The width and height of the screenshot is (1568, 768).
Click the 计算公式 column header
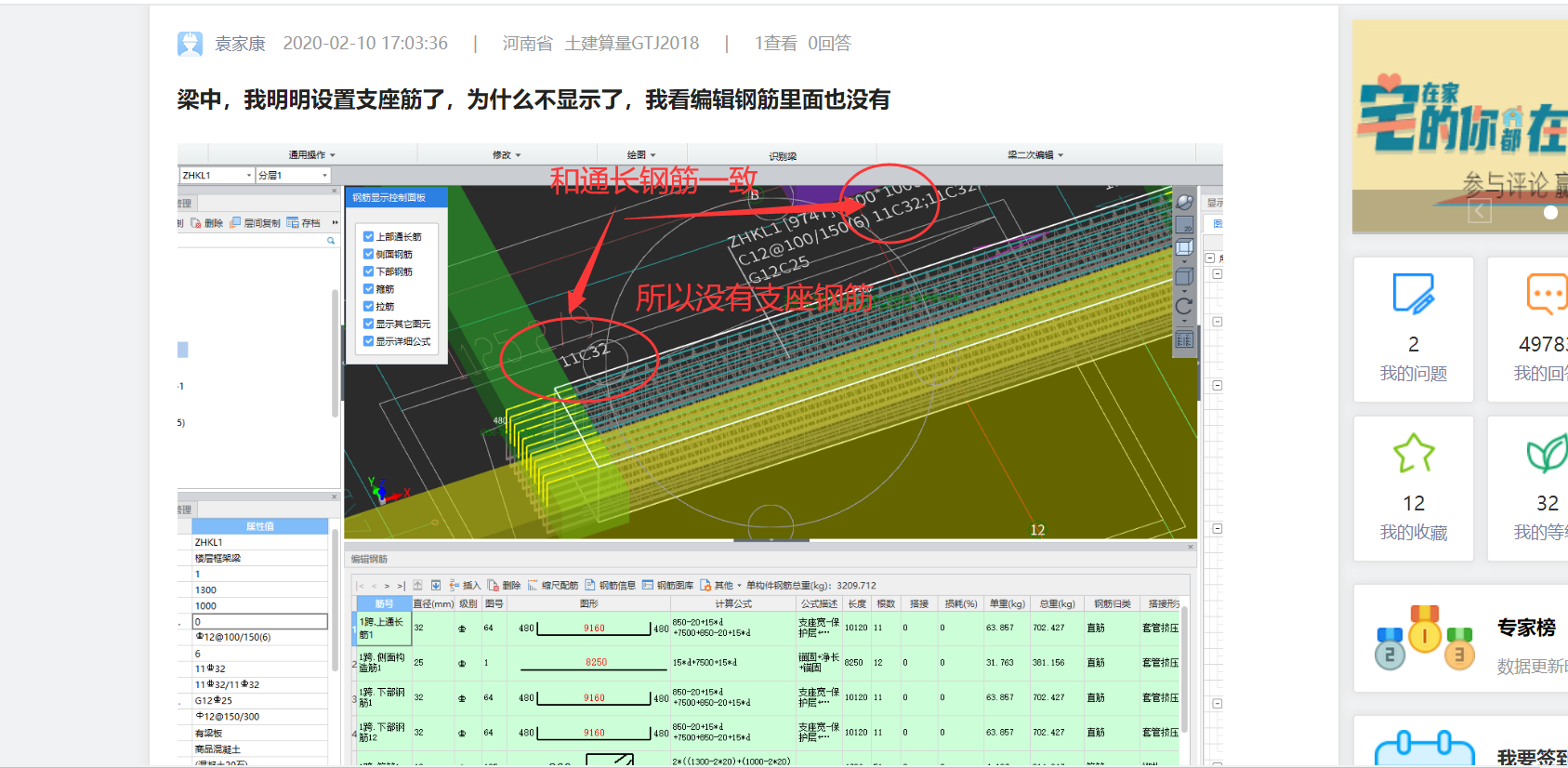pyautogui.click(x=733, y=603)
